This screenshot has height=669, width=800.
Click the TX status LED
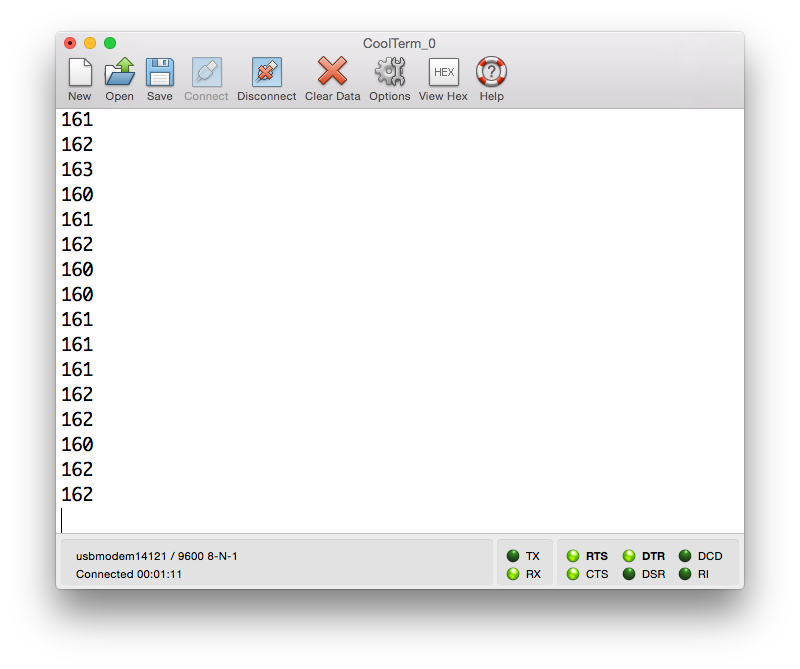pos(513,556)
